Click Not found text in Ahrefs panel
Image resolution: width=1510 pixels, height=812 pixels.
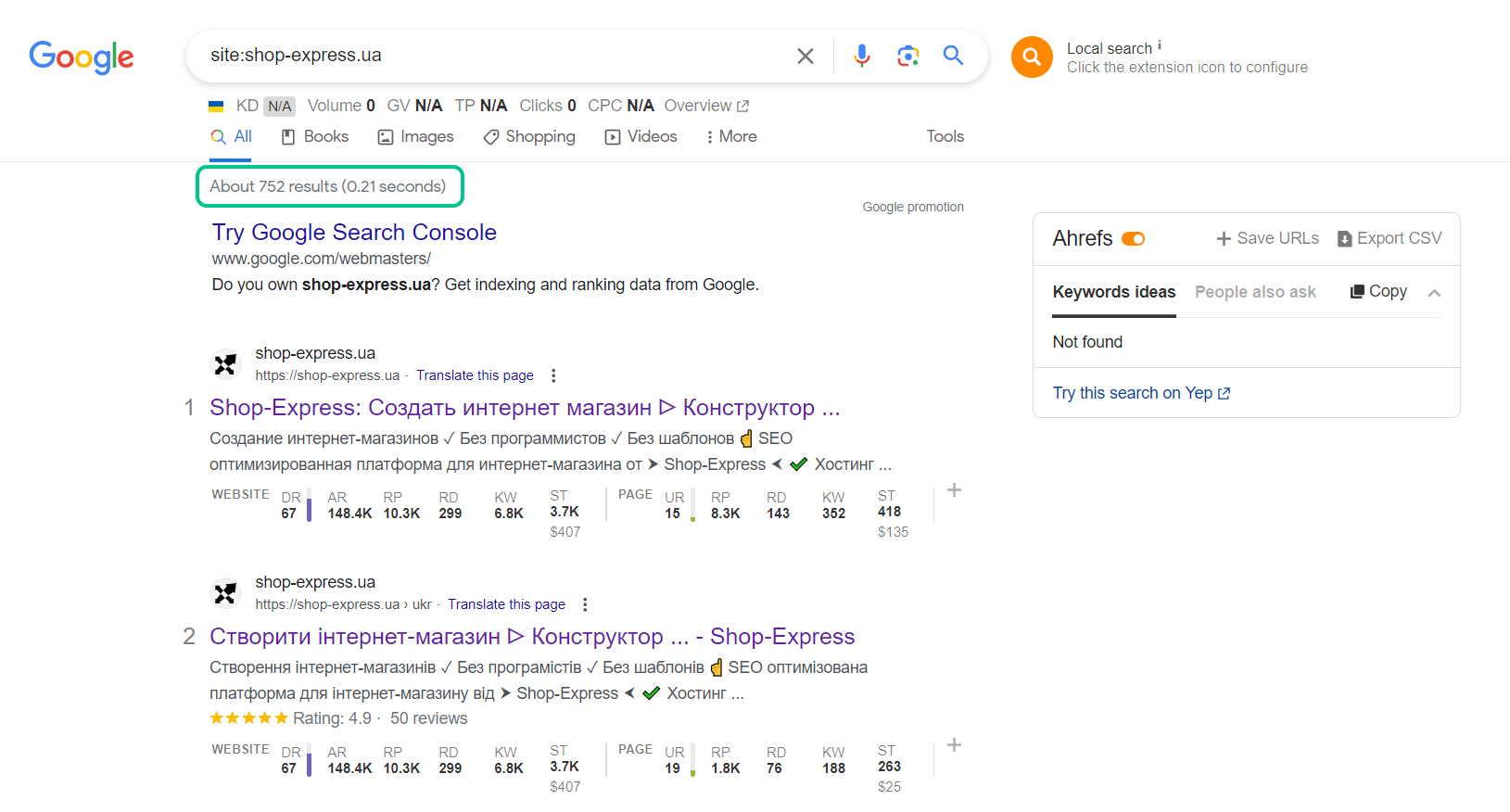point(1087,342)
